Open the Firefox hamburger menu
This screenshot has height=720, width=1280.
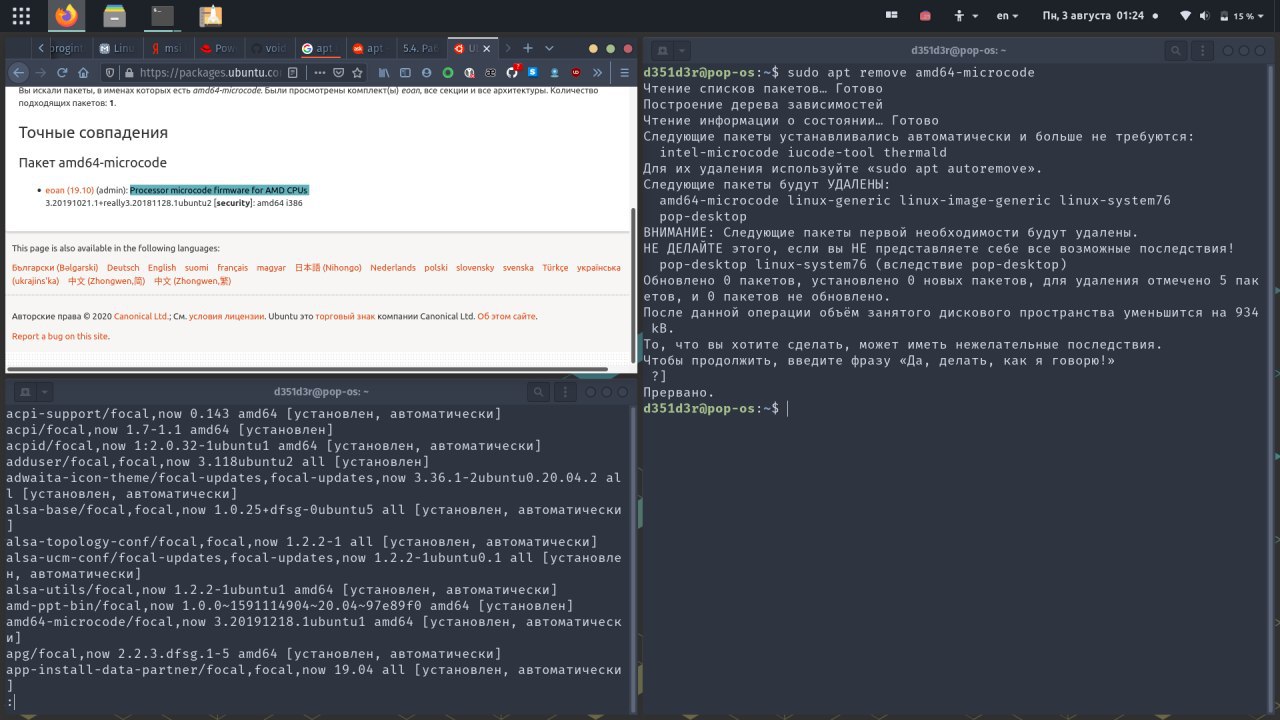point(625,72)
